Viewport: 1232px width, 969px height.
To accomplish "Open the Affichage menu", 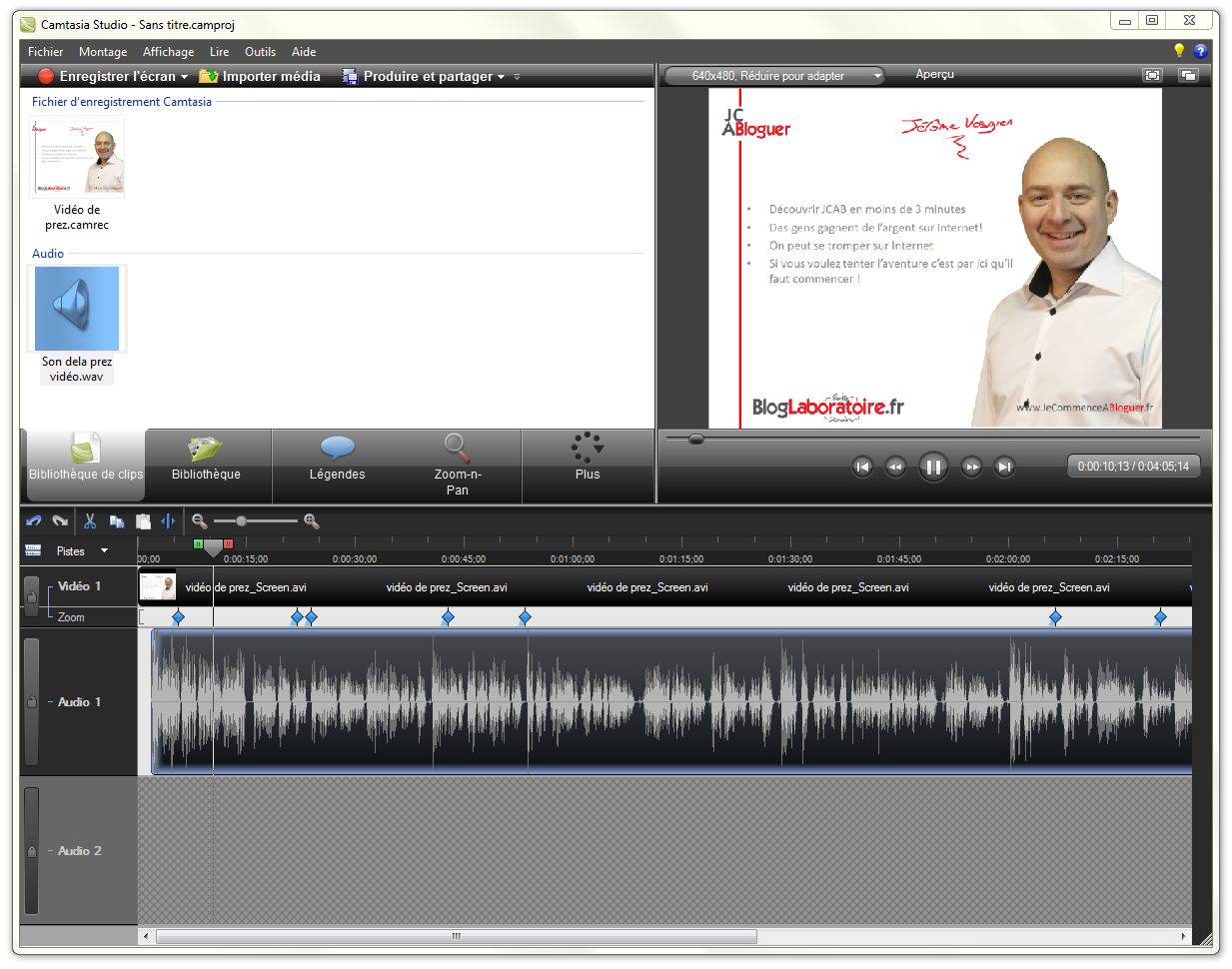I will coord(168,52).
